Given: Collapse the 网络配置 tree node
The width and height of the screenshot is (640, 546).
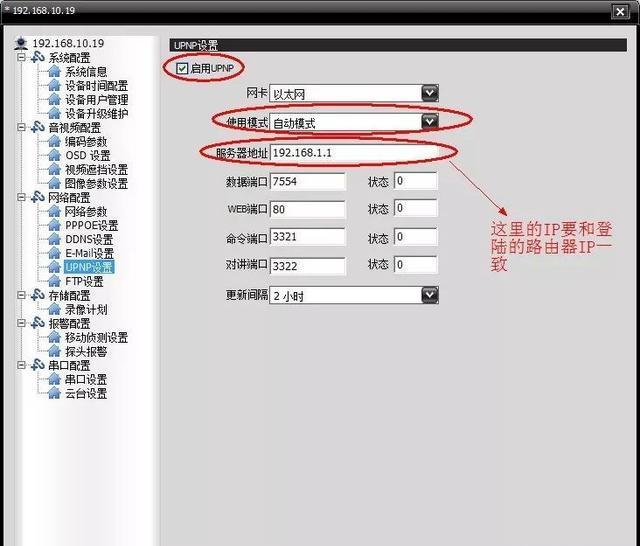Looking at the screenshot, I should [21, 197].
